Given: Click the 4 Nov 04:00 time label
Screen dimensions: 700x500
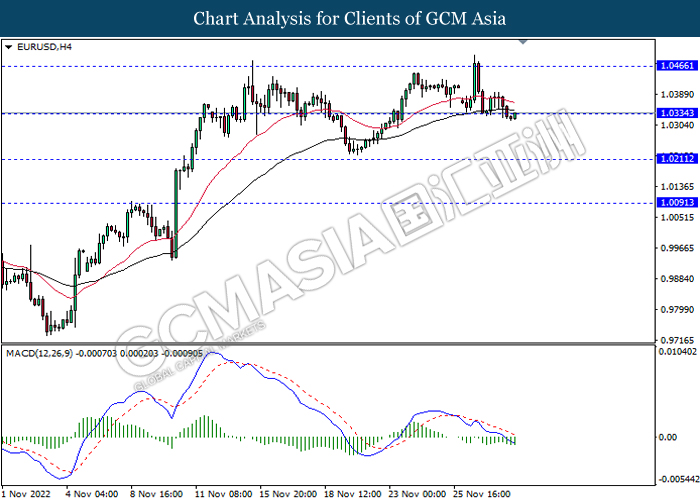Looking at the screenshot, I should coord(92,494).
